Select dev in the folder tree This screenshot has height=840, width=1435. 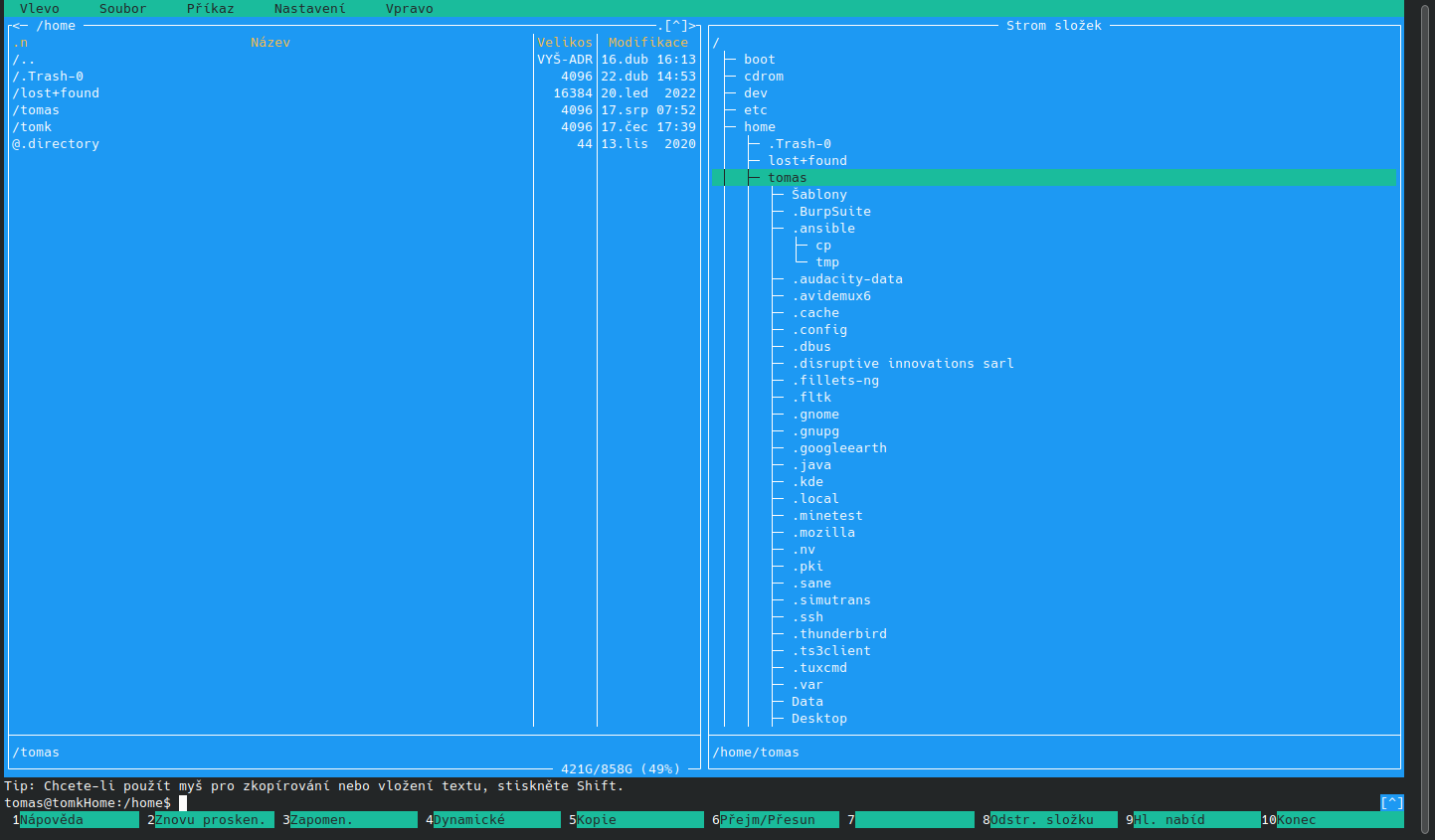pos(756,93)
